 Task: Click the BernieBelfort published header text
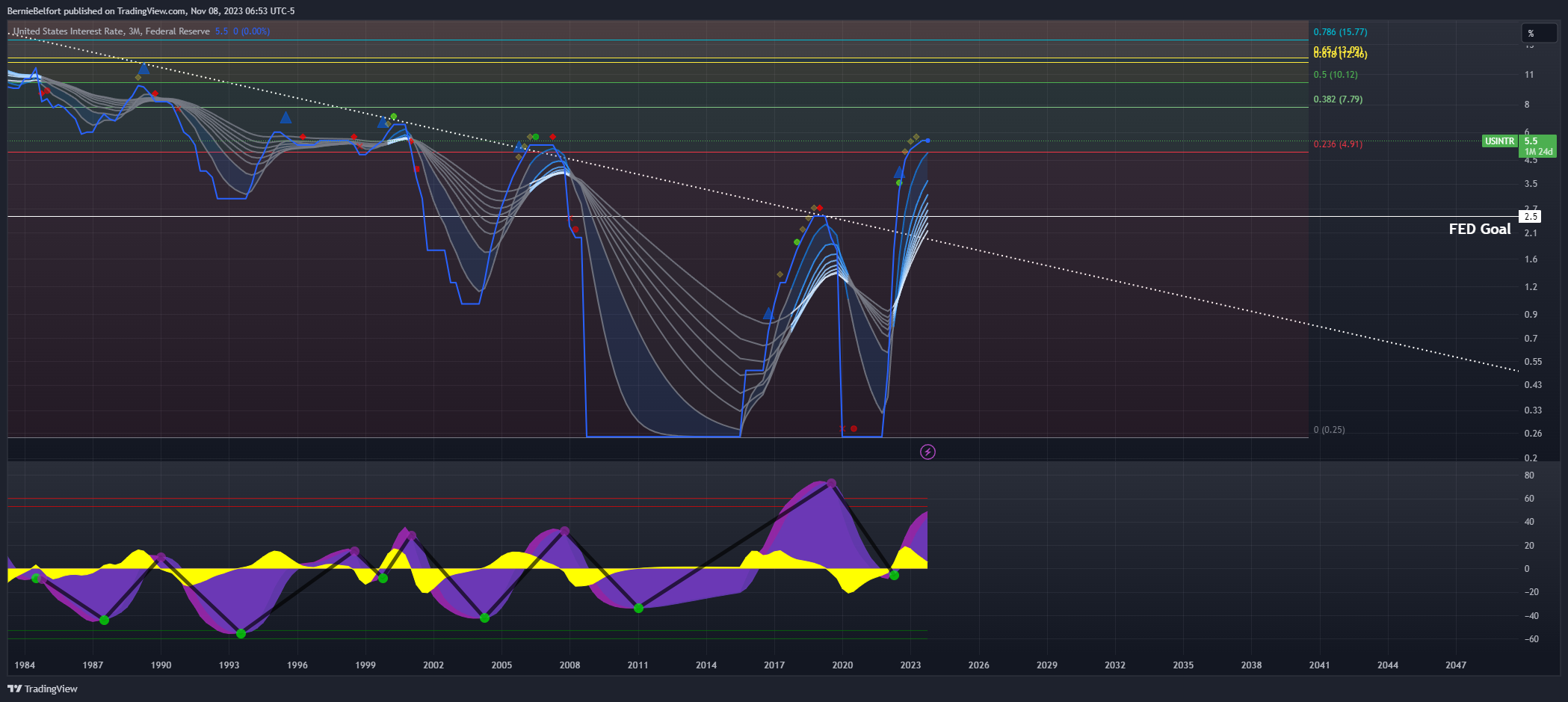point(150,11)
